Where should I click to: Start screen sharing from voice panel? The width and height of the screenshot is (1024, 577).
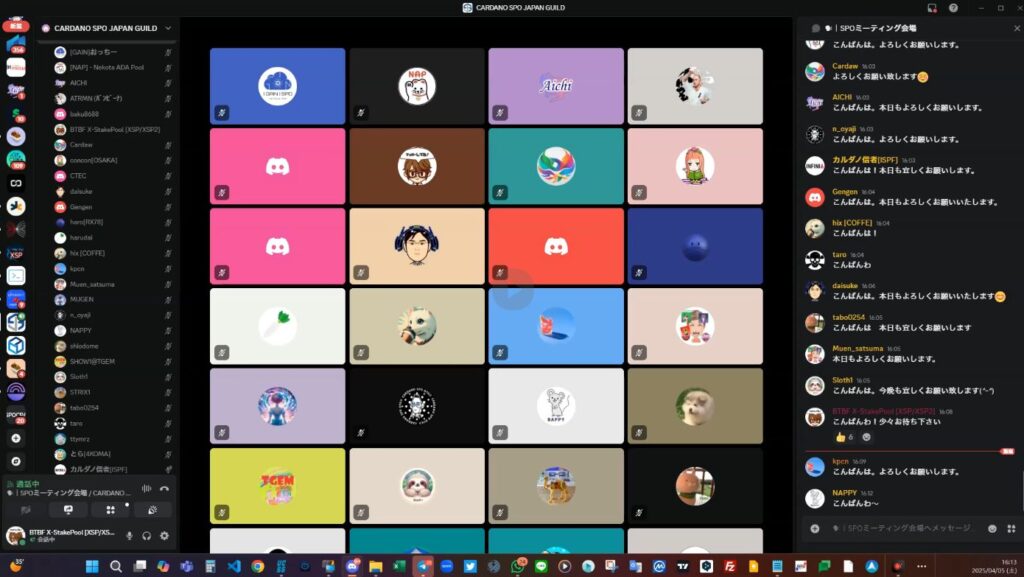tap(68, 510)
